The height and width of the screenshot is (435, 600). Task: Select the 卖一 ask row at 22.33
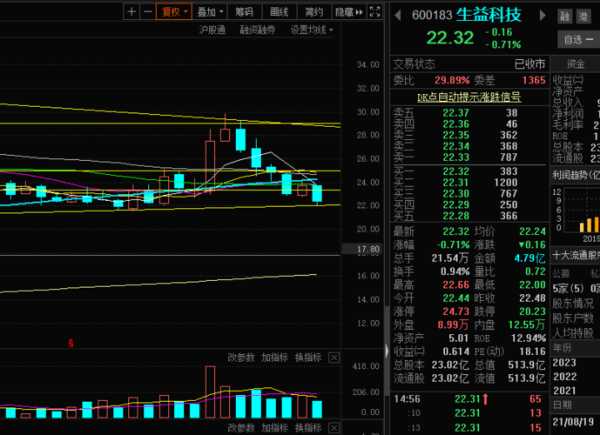[x=469, y=157]
